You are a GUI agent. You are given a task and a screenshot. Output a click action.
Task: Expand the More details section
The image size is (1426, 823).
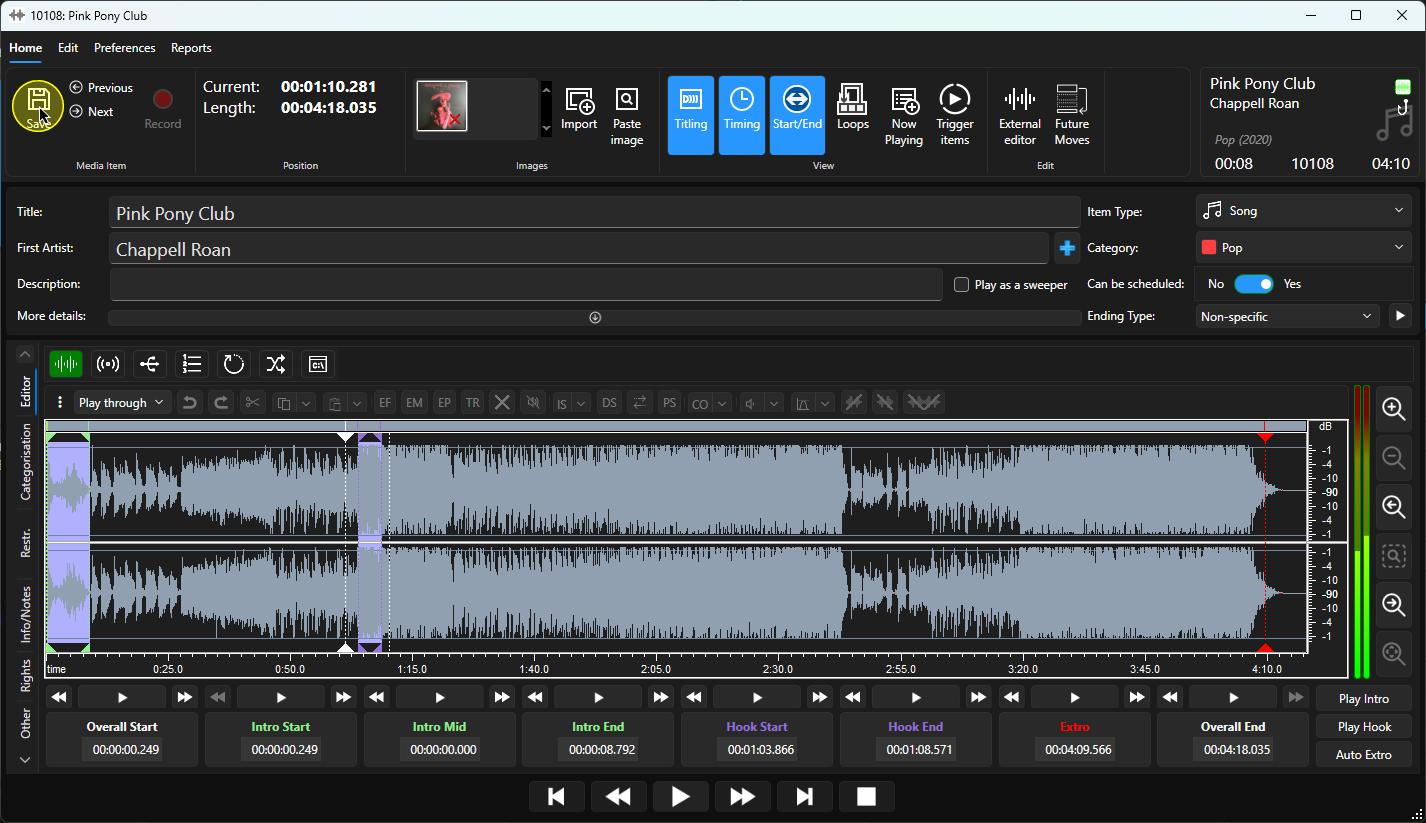point(594,317)
